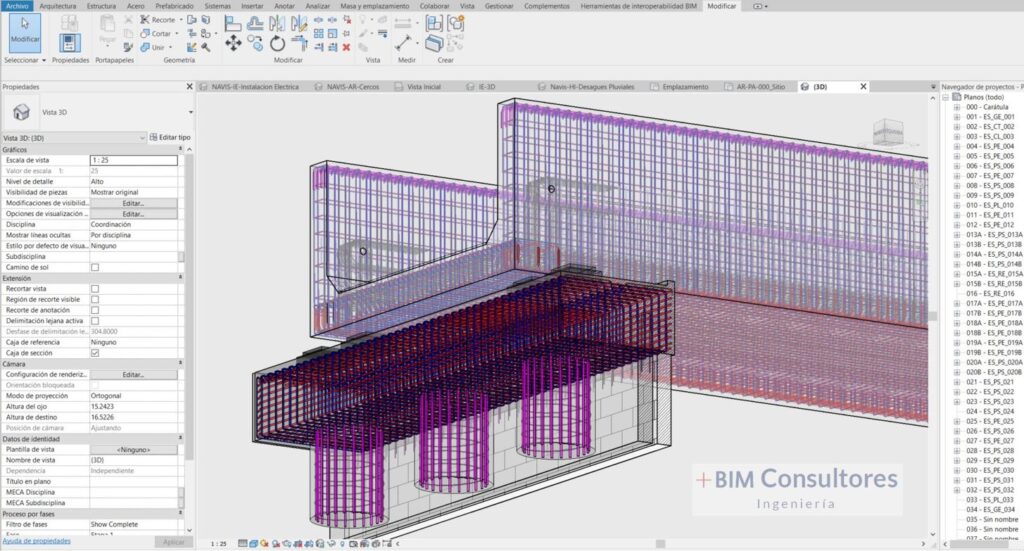
Task: Click the red Delete X icon
Action: (x=346, y=46)
